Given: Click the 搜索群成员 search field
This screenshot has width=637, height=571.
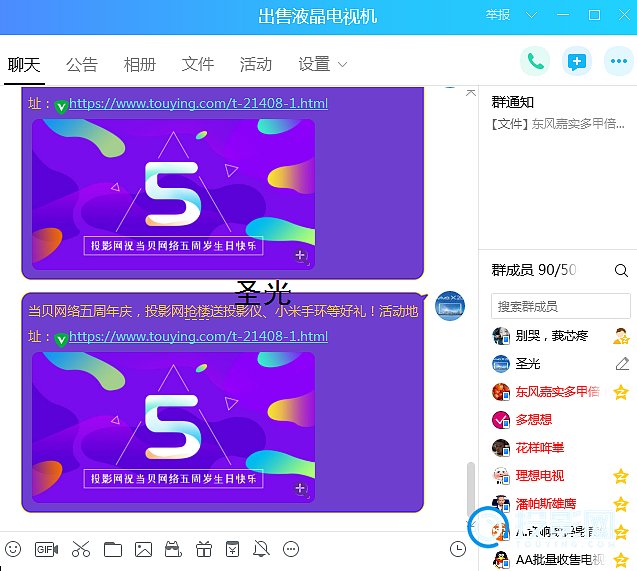Looking at the screenshot, I should pyautogui.click(x=561, y=306).
